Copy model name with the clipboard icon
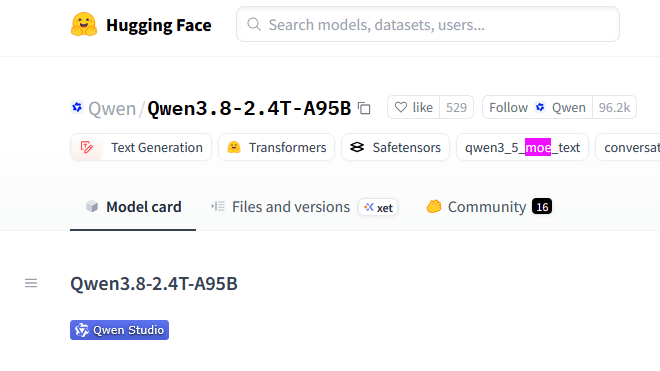 (x=364, y=108)
